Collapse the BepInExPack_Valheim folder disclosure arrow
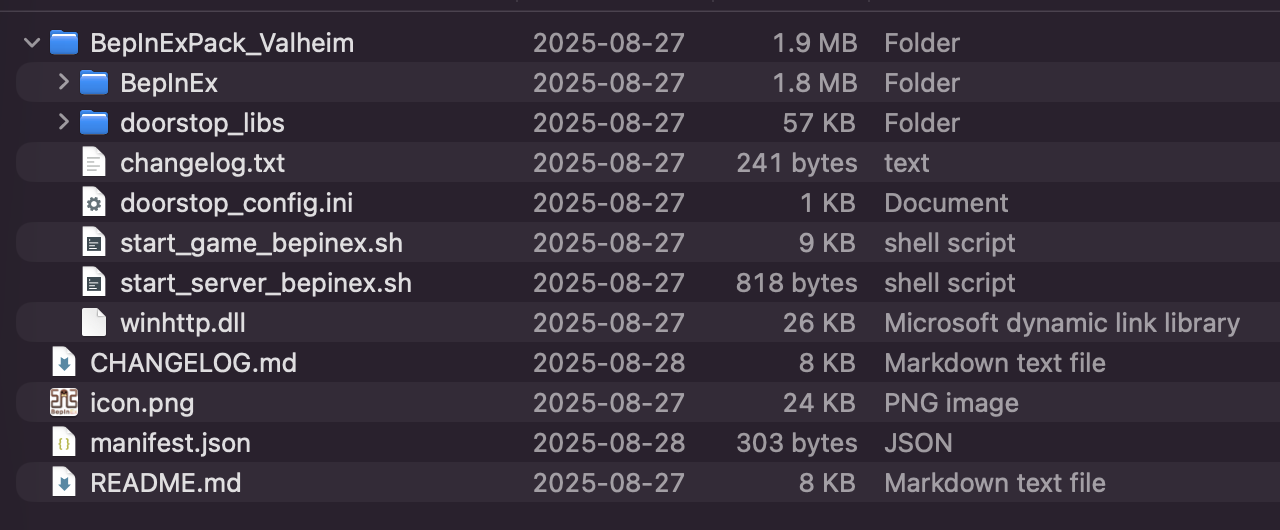 [x=32, y=43]
